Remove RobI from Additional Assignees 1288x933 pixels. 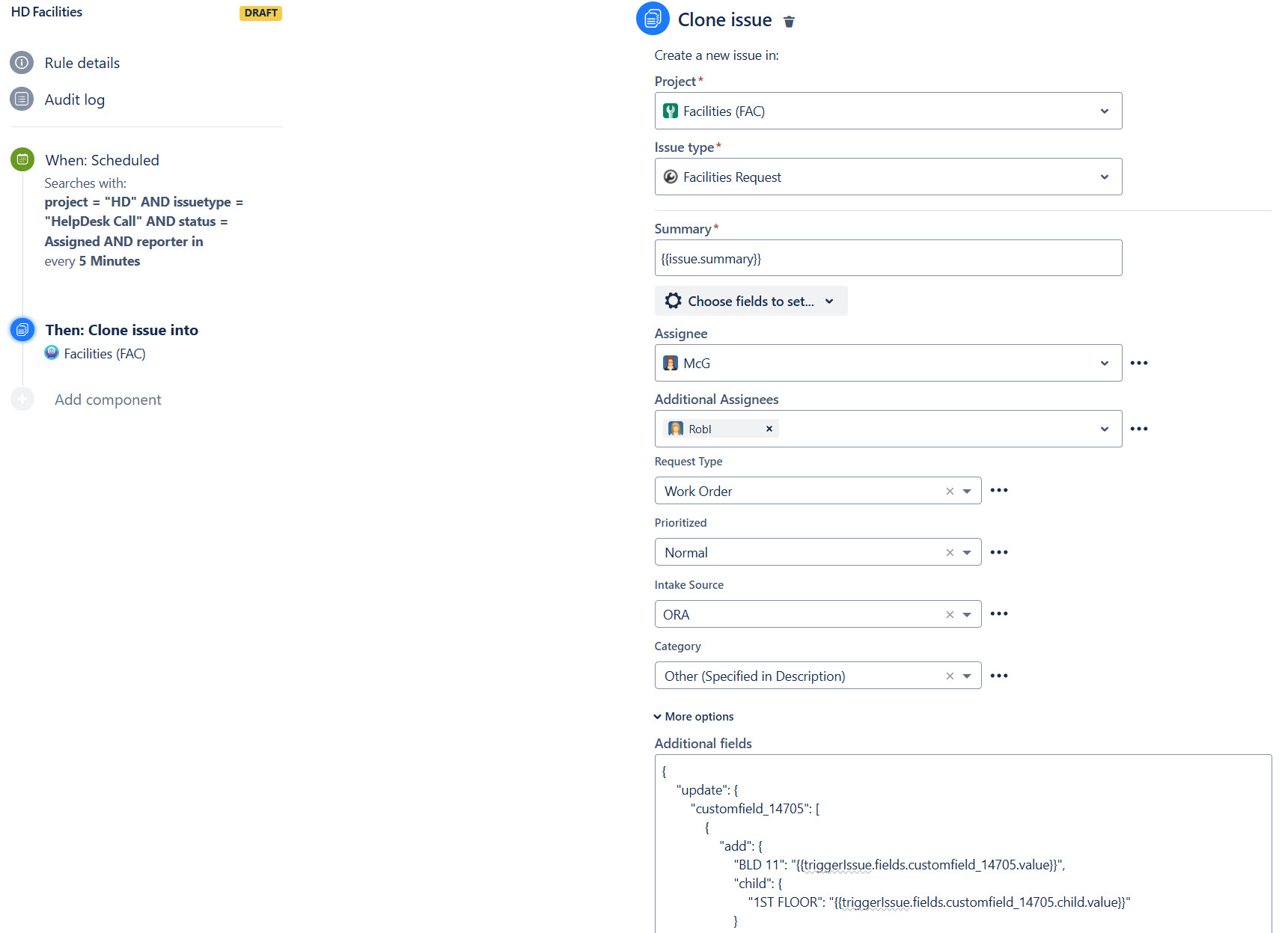click(x=769, y=429)
